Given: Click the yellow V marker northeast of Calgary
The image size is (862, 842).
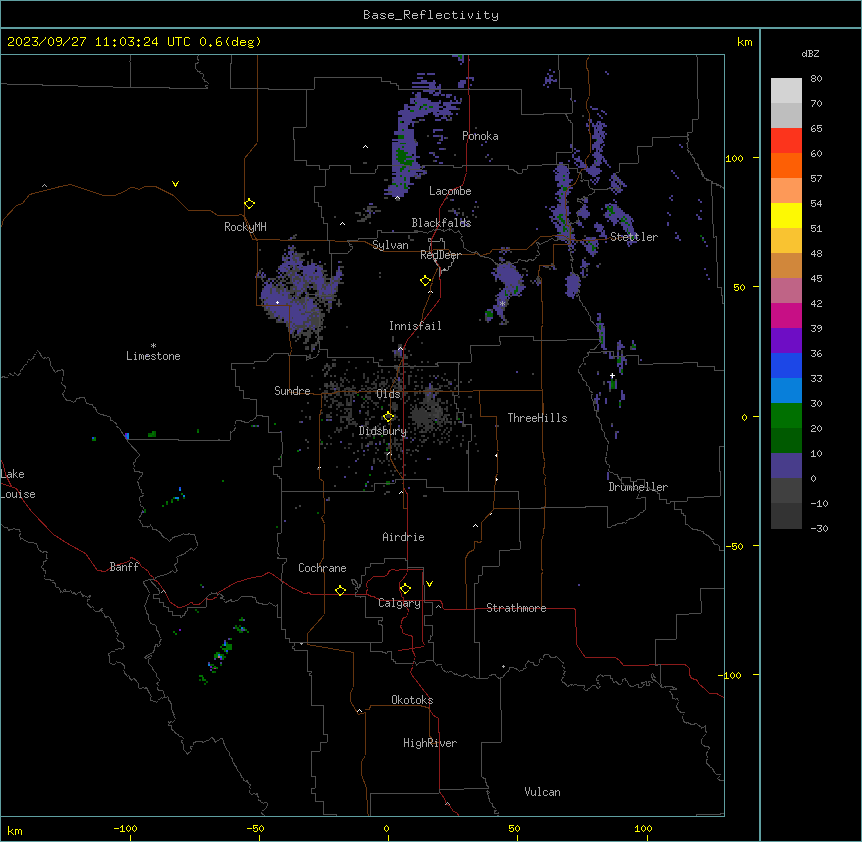Looking at the screenshot, I should [429, 584].
